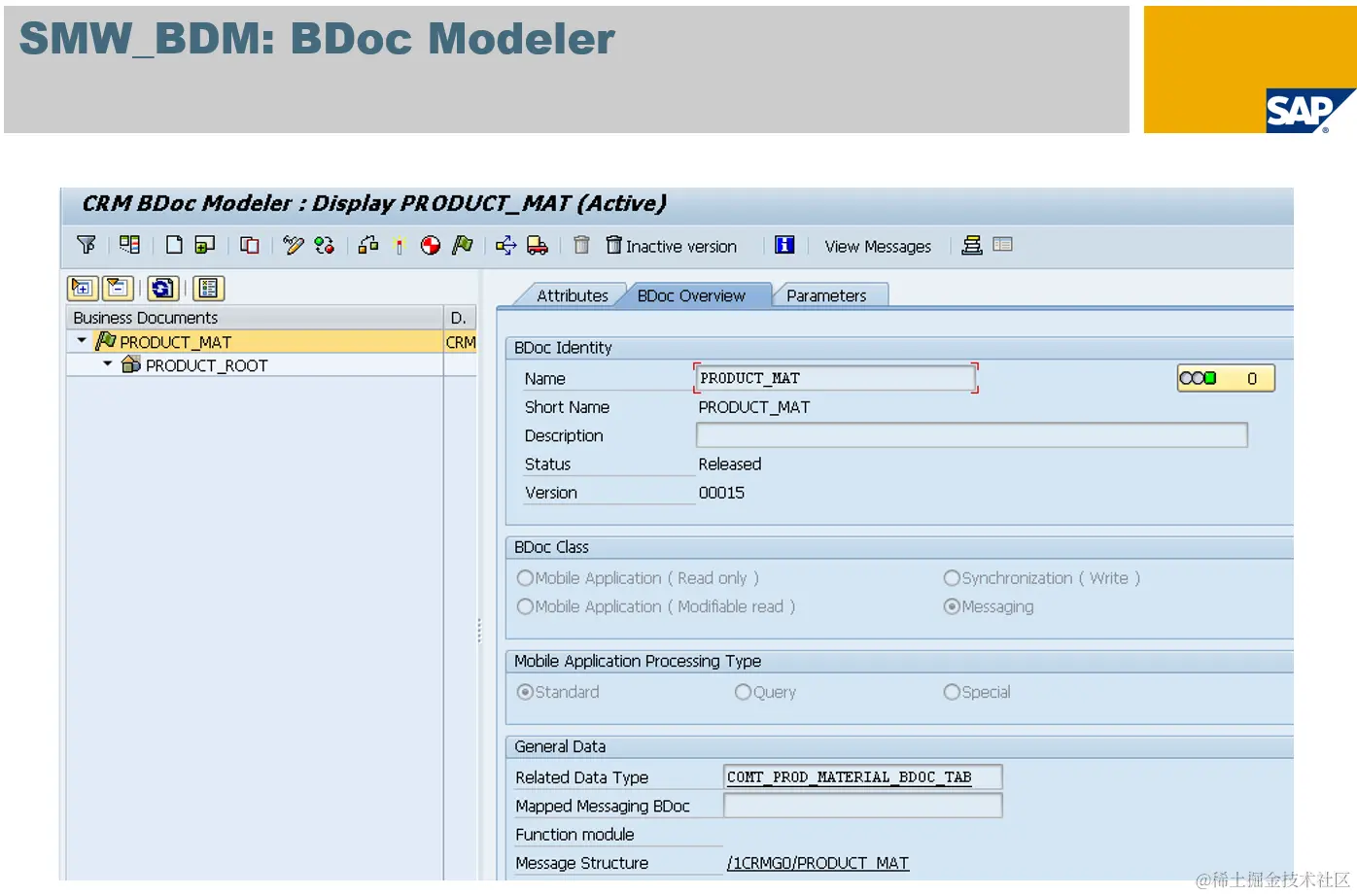Image resolution: width=1357 pixels, height=896 pixels.
Task: Click the Related Data Type field
Action: pos(863,777)
